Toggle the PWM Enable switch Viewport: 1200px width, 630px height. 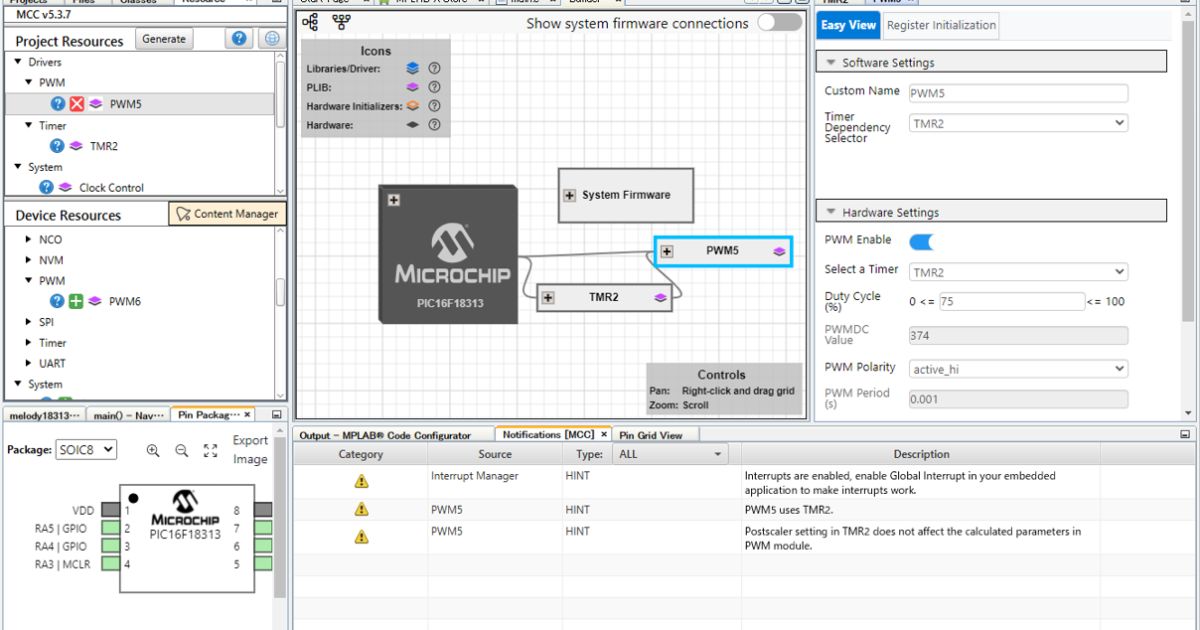(921, 241)
